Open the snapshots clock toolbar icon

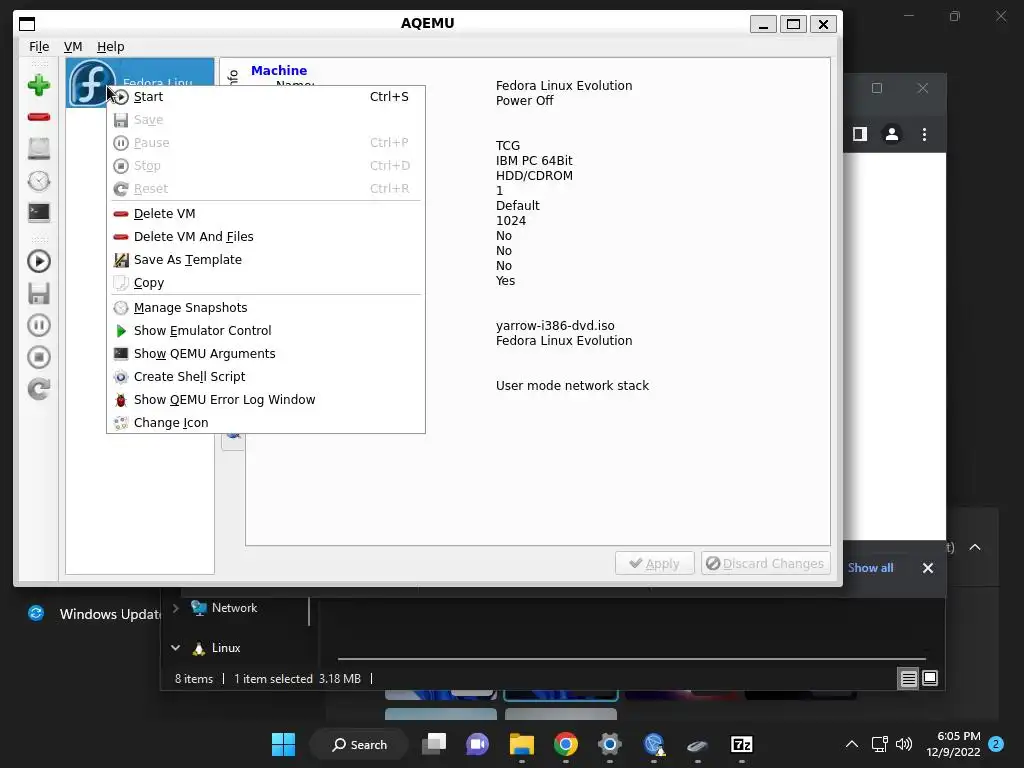[x=39, y=181]
